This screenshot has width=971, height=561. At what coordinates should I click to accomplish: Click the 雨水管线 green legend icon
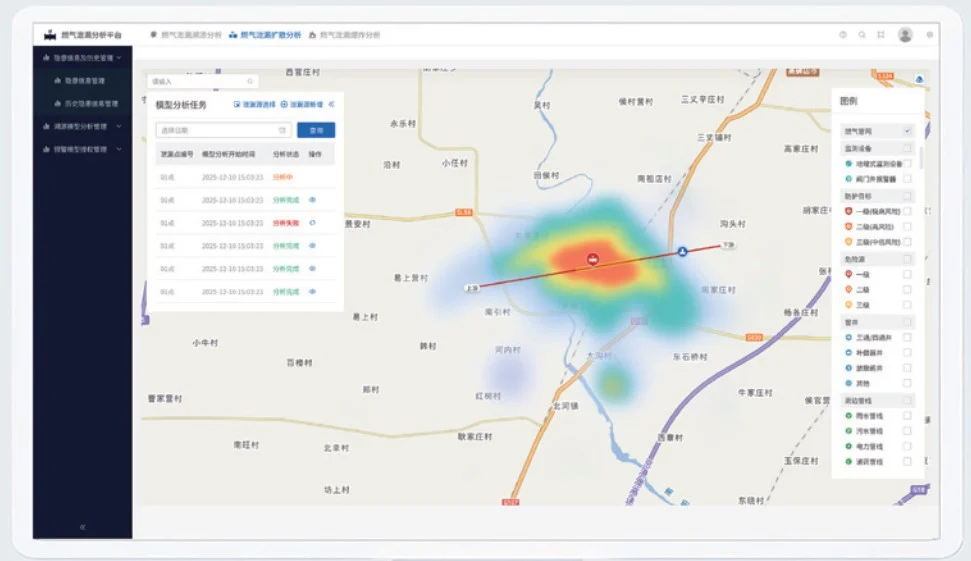coord(848,415)
